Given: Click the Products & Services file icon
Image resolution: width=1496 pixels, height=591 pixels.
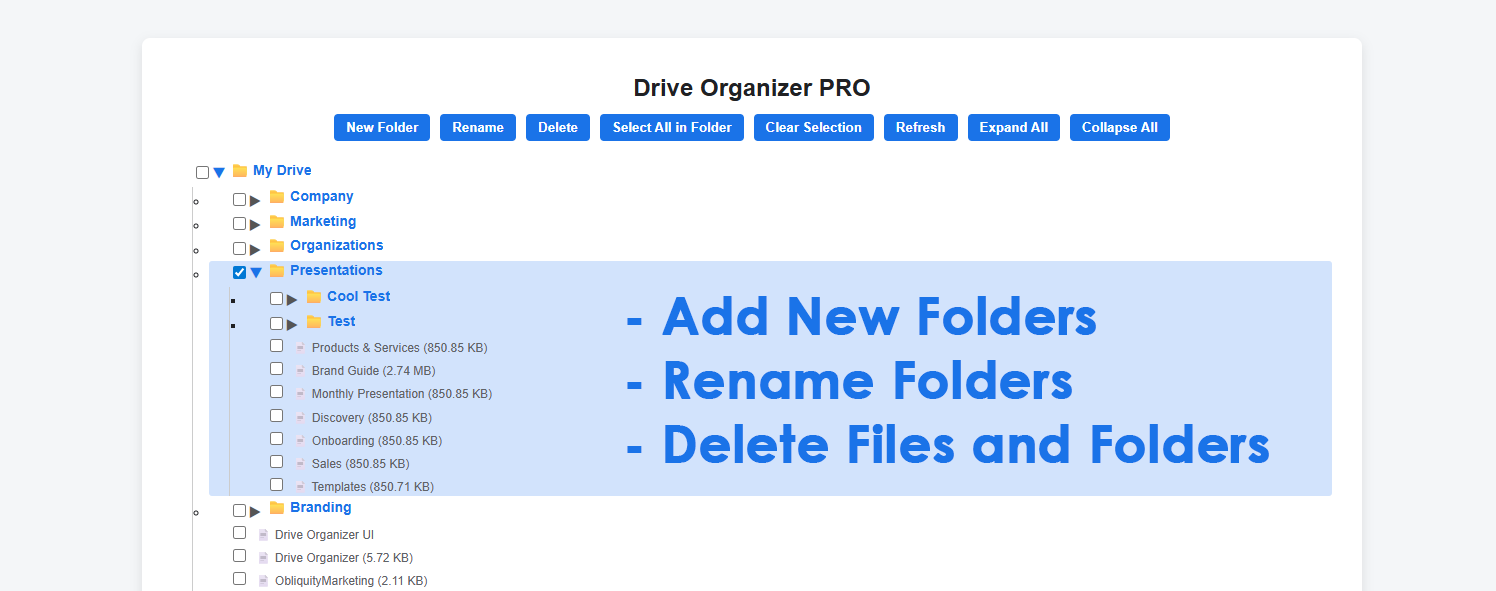Looking at the screenshot, I should pyautogui.click(x=300, y=348).
